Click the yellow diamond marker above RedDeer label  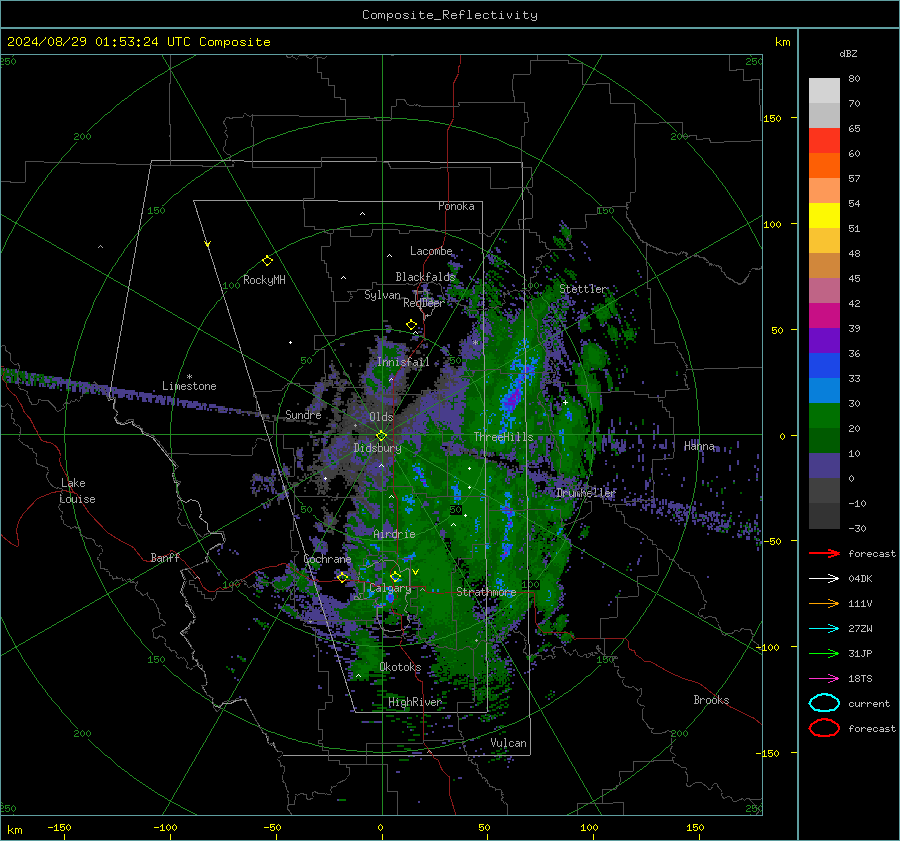click(411, 325)
